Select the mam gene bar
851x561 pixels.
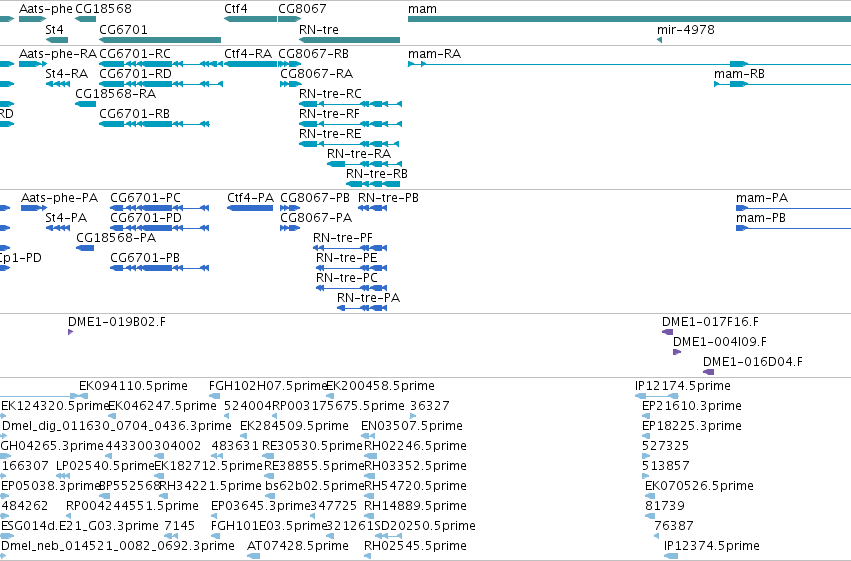pos(630,19)
